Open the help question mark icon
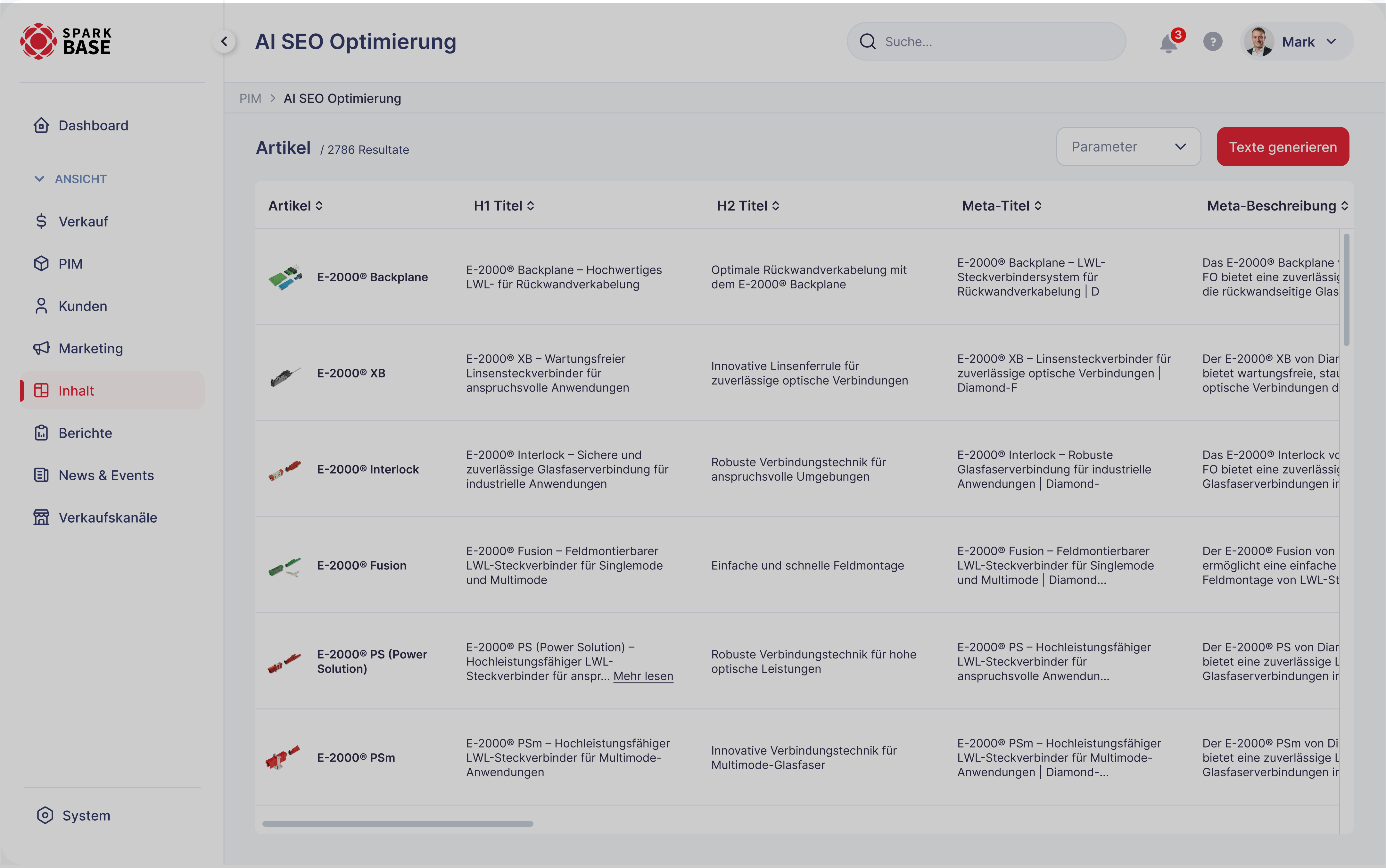 1213,42
